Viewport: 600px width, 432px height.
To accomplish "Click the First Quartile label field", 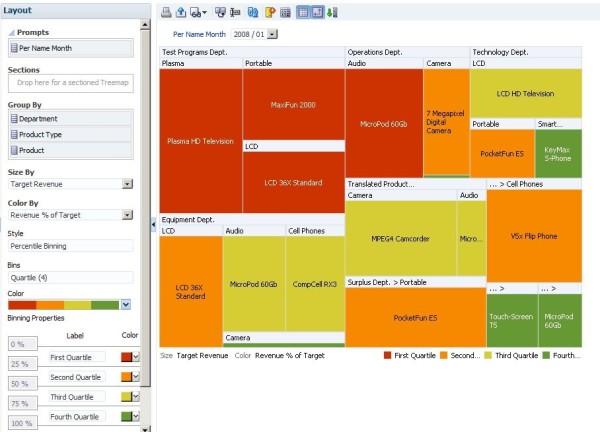I will [x=77, y=357].
